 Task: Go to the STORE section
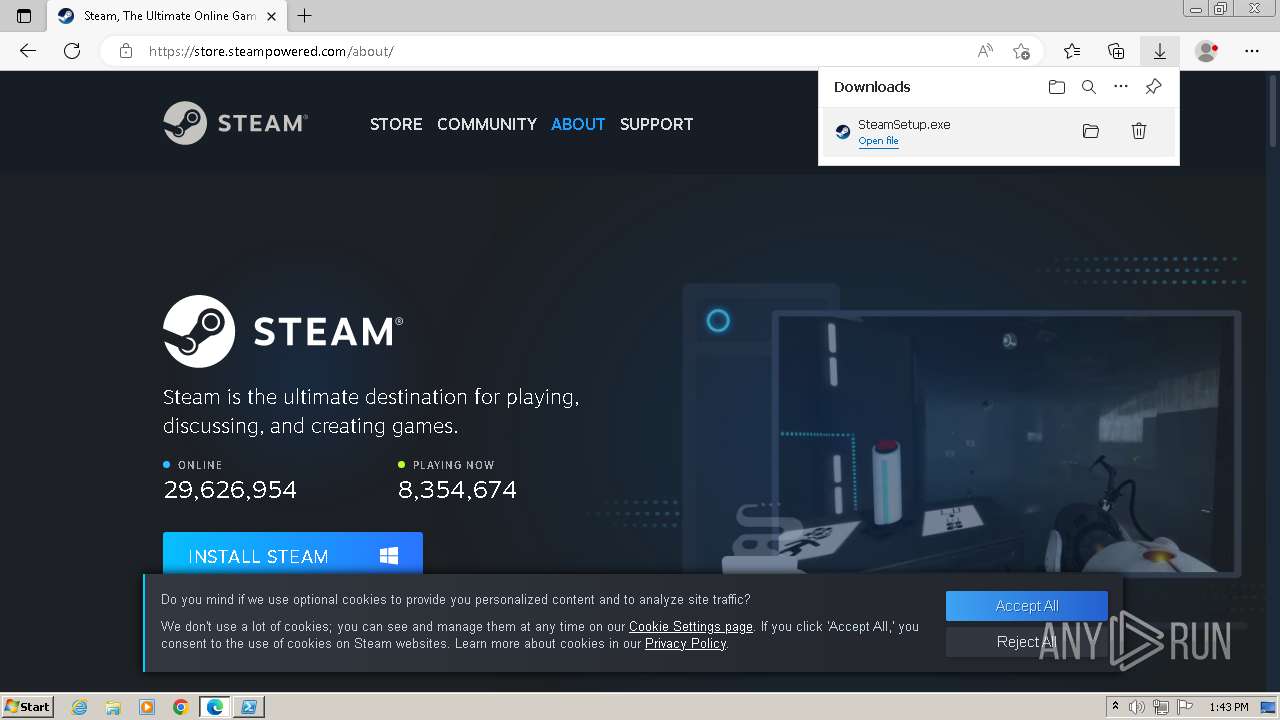point(396,124)
